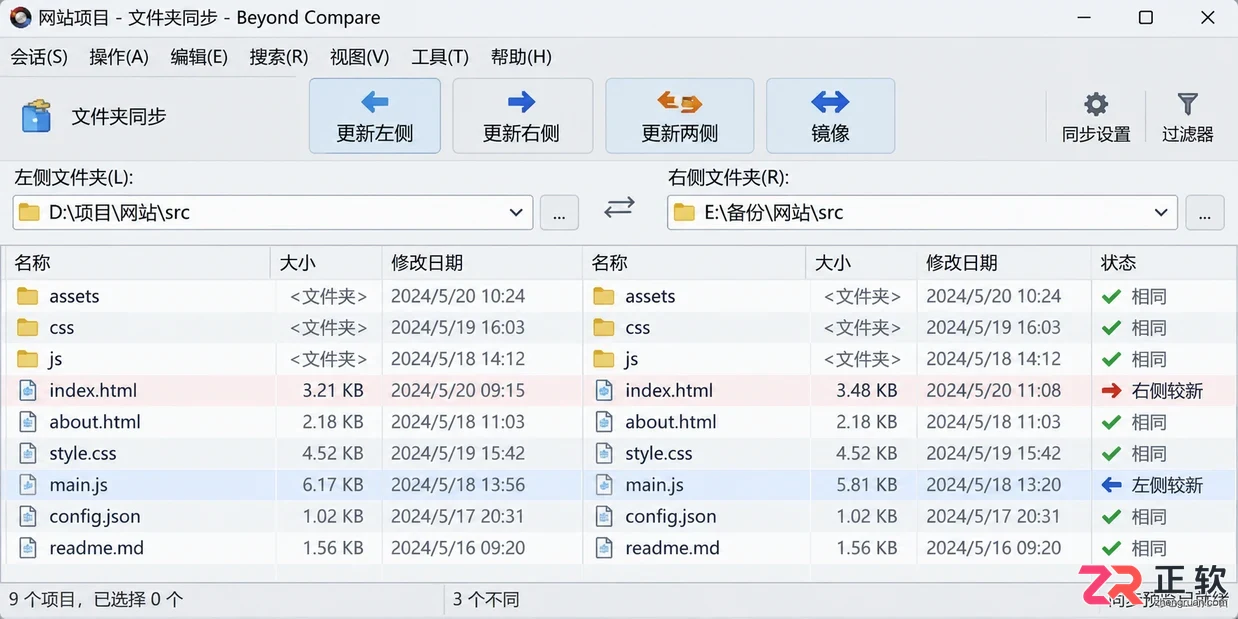Click the 文件夹同步 session icon
Screen dimensions: 1238x619
pos(36,116)
